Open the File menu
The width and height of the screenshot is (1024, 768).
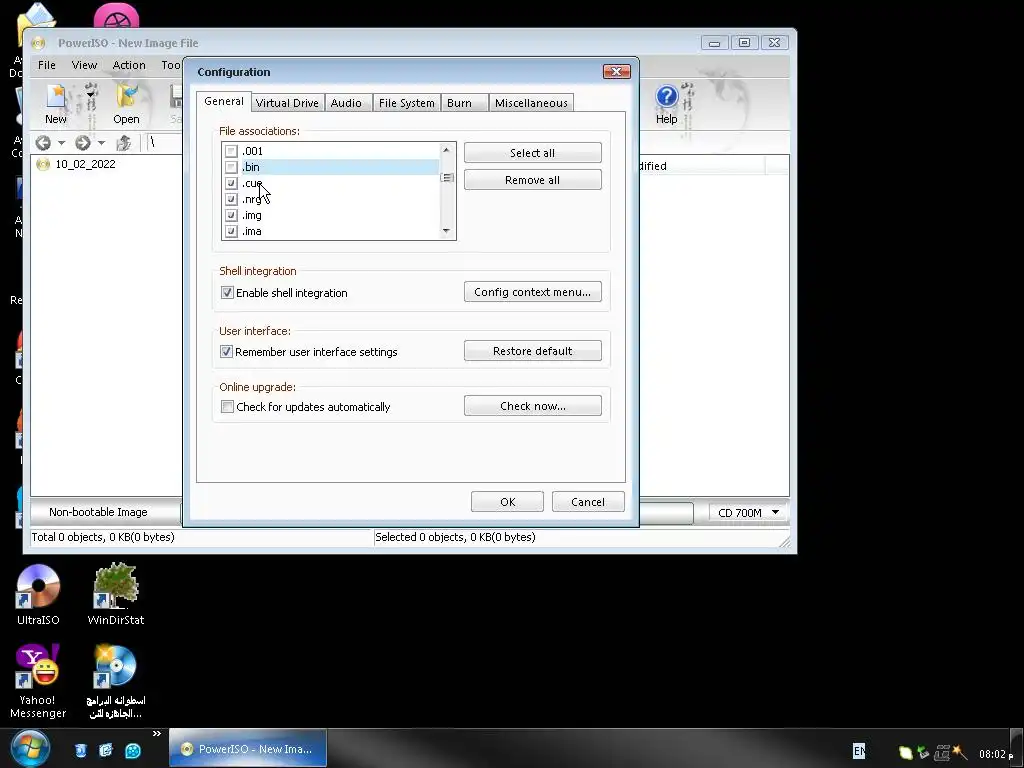pyautogui.click(x=46, y=65)
